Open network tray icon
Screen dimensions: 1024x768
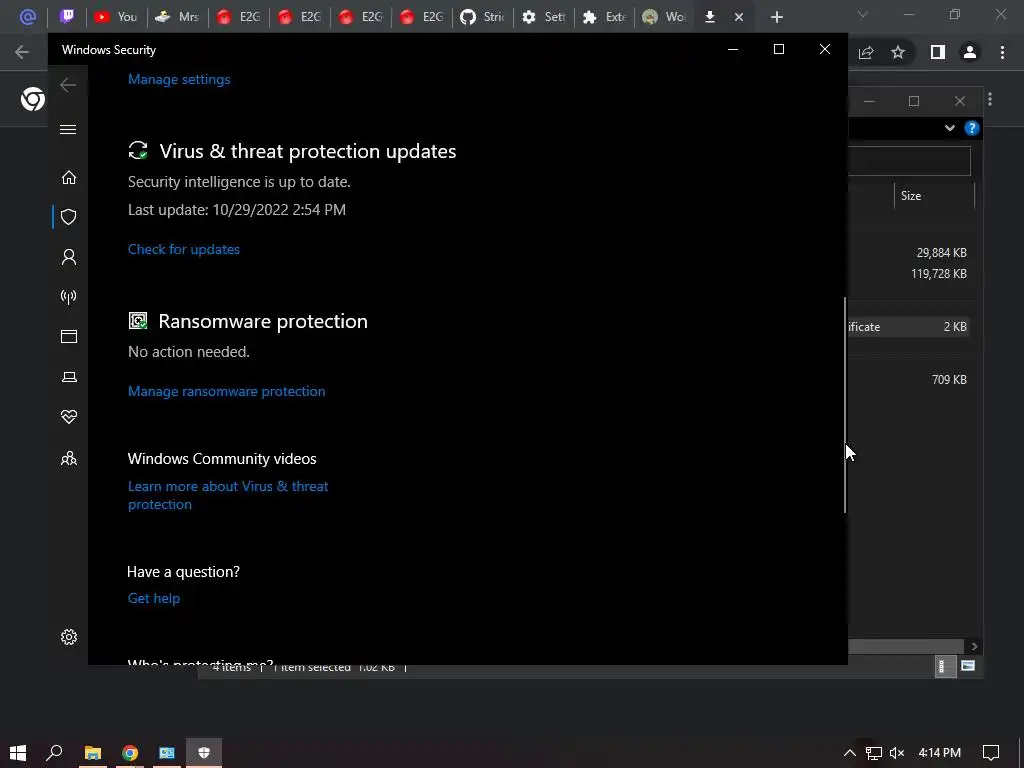[x=873, y=753]
